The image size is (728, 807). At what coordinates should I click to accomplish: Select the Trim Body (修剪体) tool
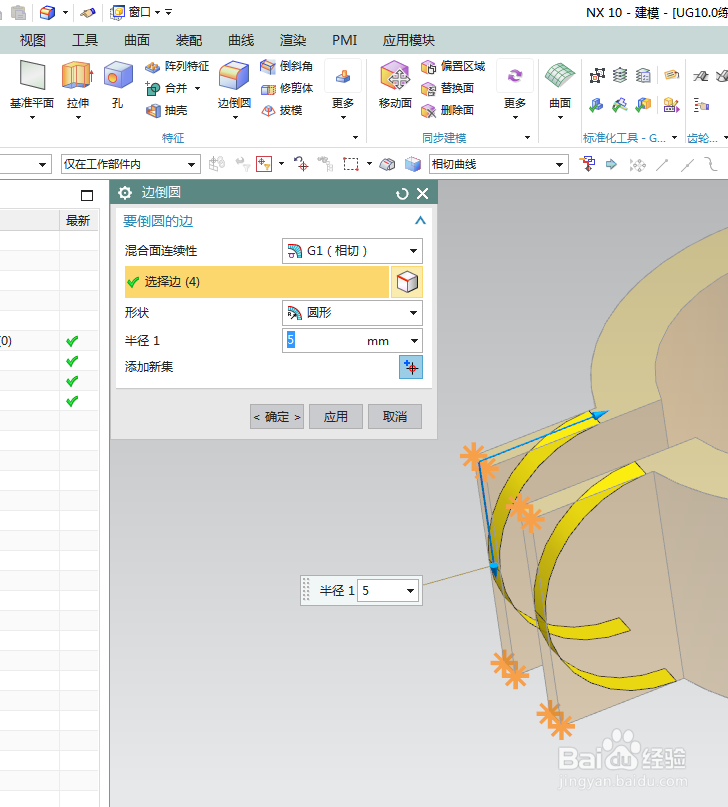[286, 89]
